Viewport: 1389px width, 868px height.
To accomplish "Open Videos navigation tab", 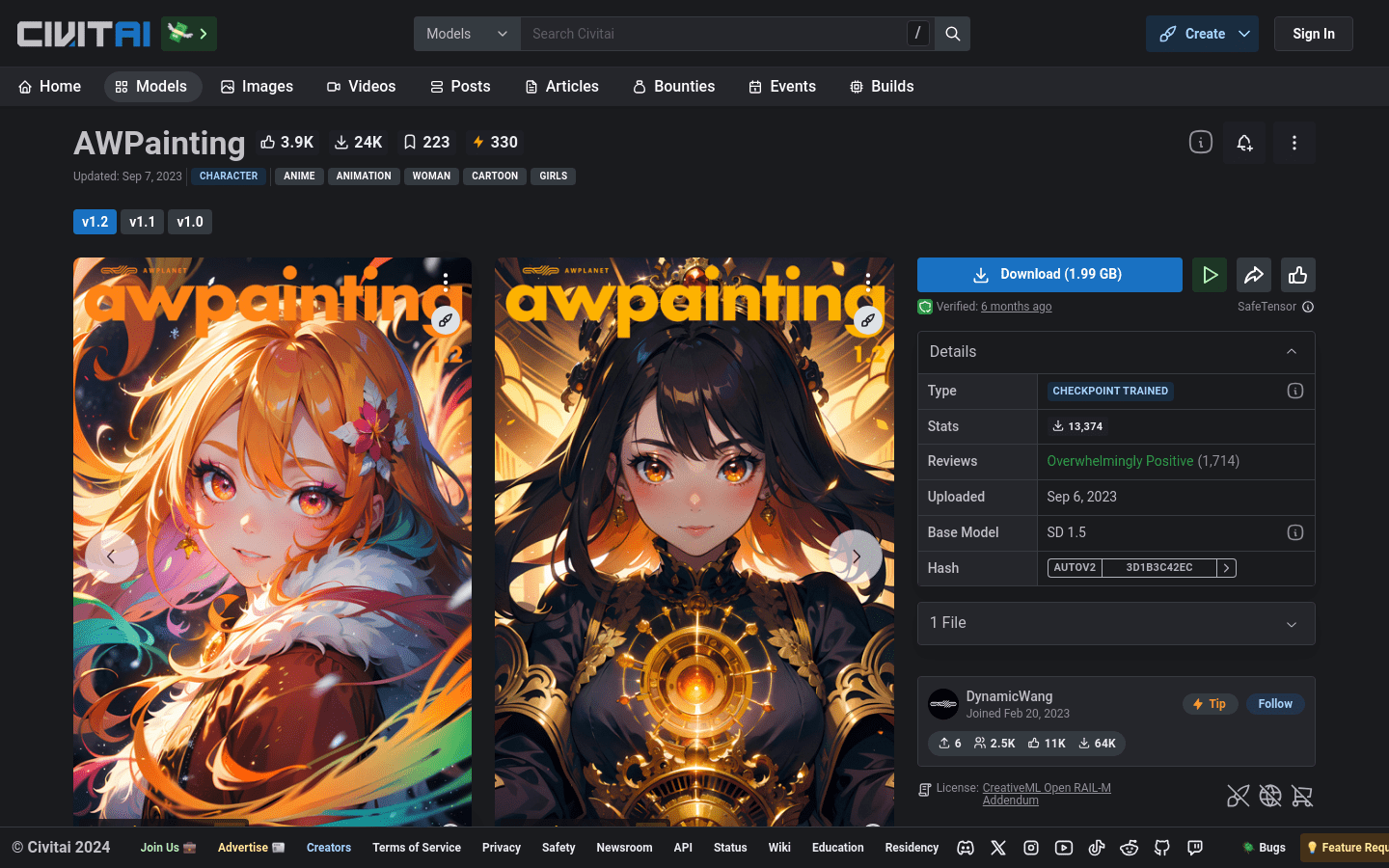I will 361,87.
